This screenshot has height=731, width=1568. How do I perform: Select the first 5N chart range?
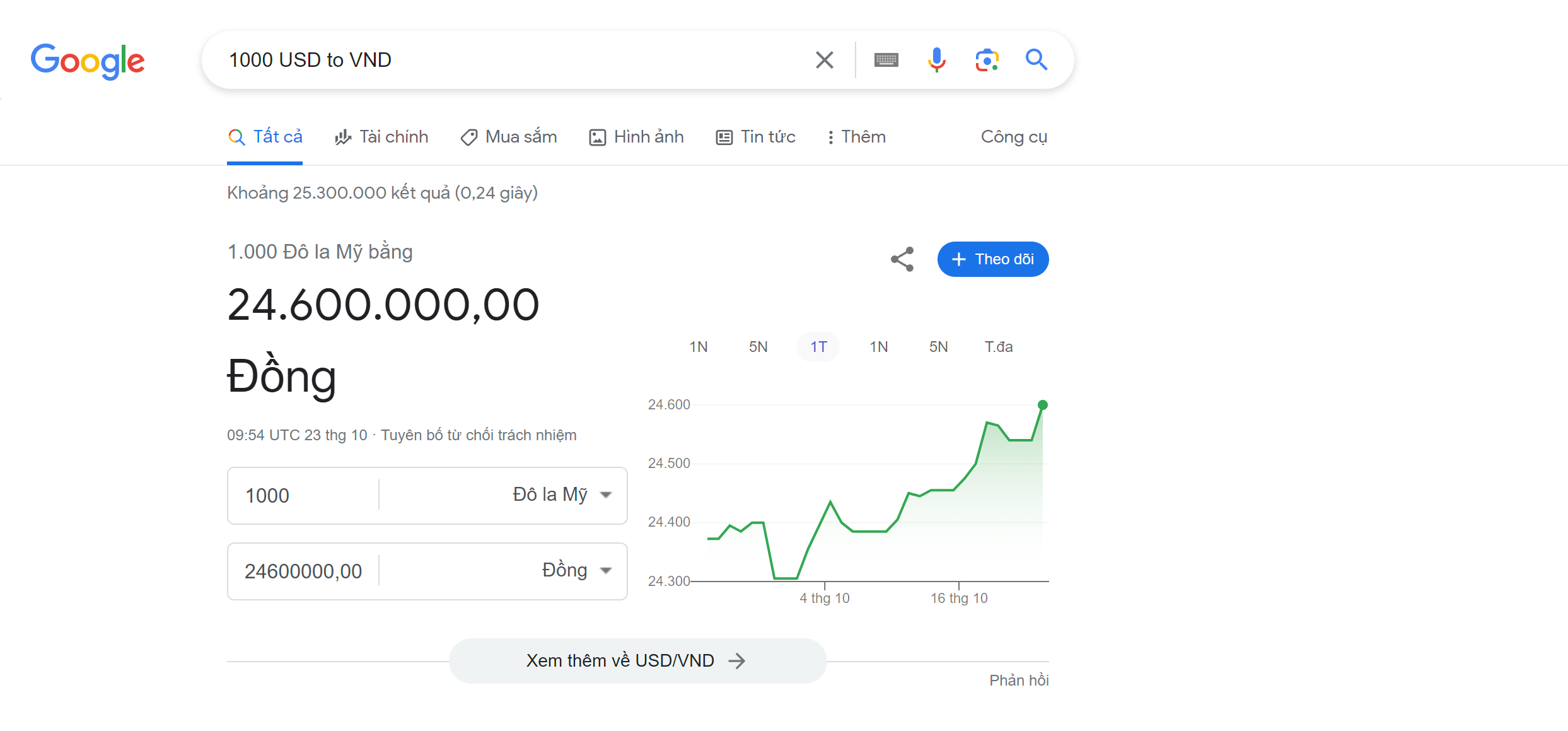758,347
